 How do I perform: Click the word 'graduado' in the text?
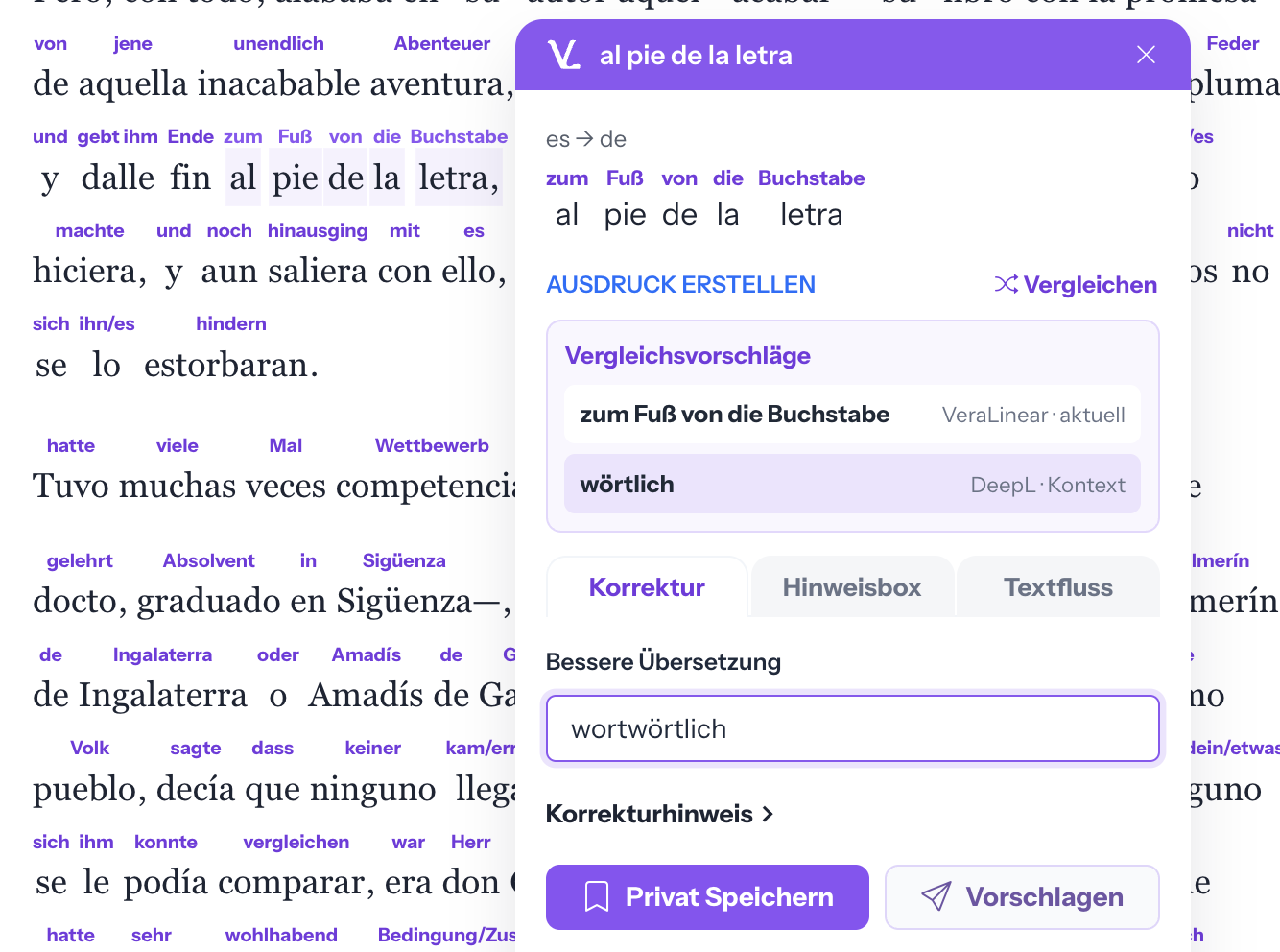point(208,602)
